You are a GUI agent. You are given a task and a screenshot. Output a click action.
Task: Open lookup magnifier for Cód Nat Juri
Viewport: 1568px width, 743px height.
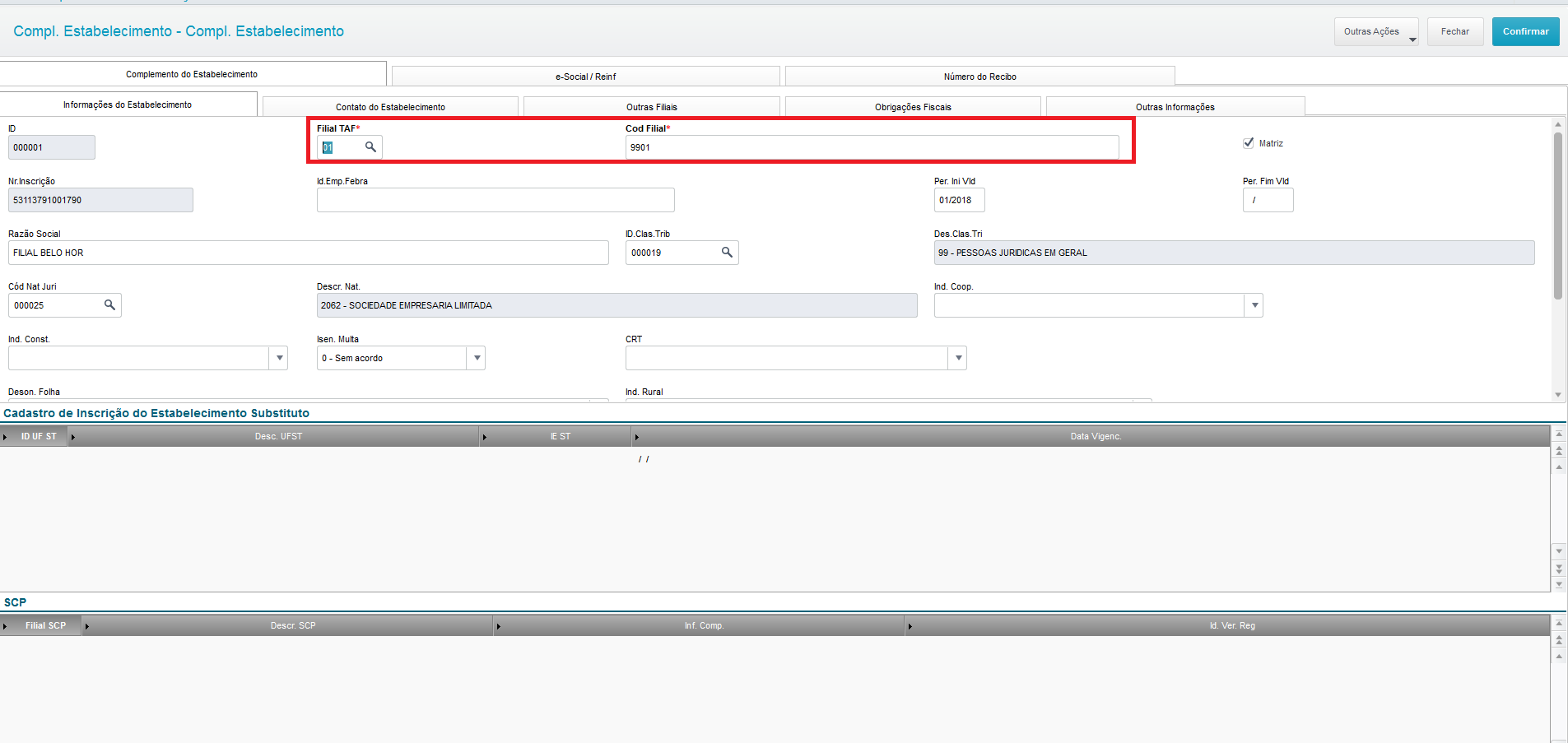109,305
